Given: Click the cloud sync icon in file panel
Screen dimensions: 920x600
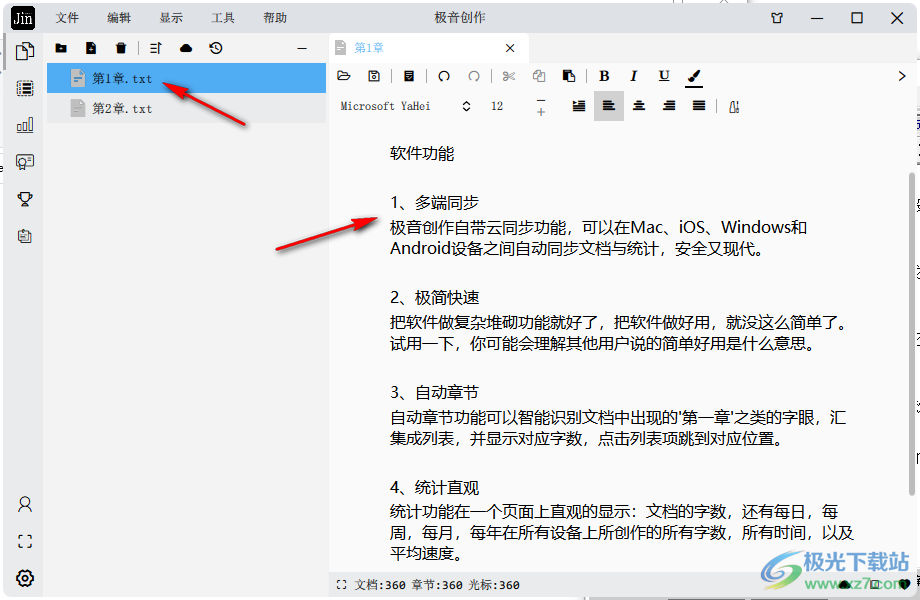Looking at the screenshot, I should point(186,48).
